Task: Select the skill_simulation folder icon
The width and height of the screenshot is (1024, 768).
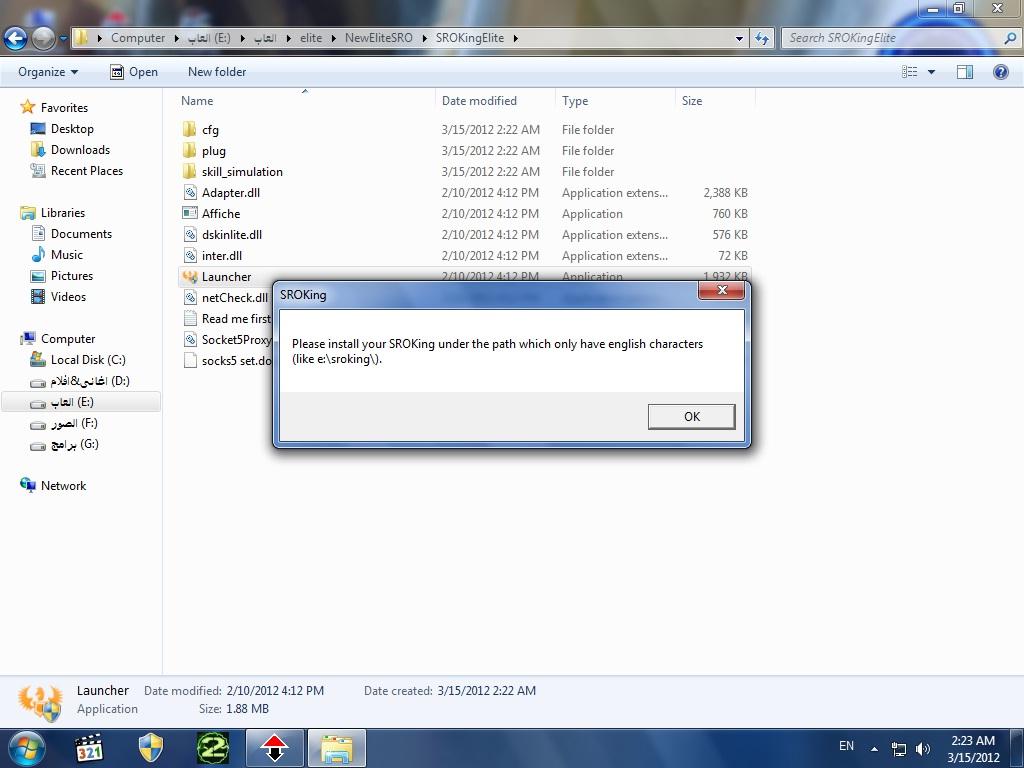Action: 189,171
